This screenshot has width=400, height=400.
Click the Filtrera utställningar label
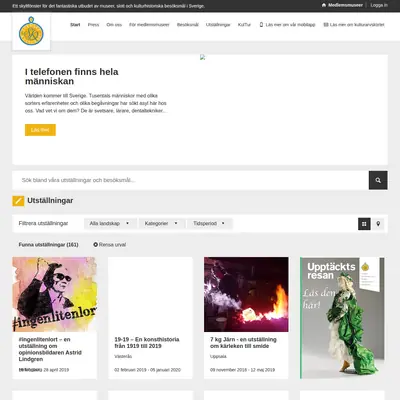click(43, 223)
